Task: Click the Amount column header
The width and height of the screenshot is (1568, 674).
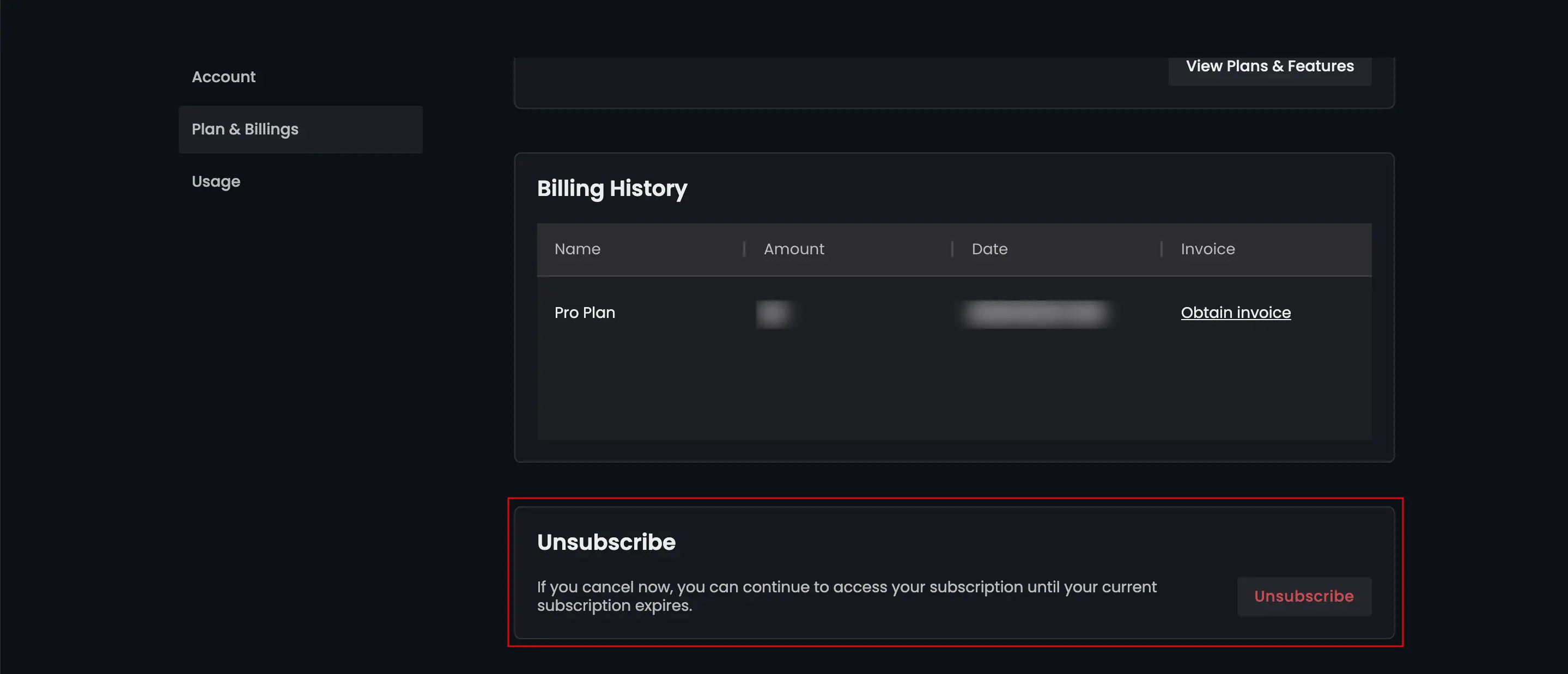Action: 794,249
